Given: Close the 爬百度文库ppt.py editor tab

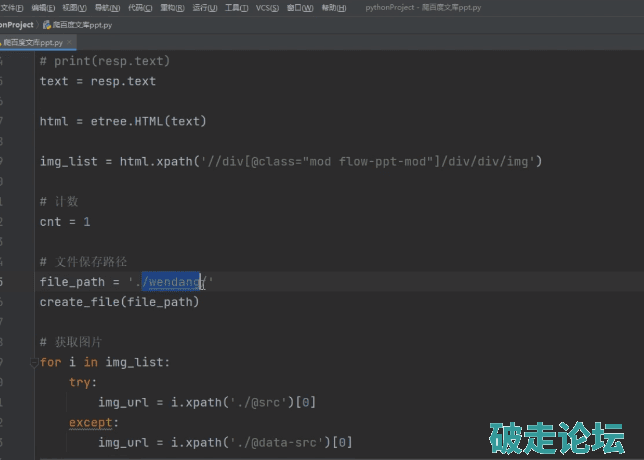Looking at the screenshot, I should [x=72, y=43].
